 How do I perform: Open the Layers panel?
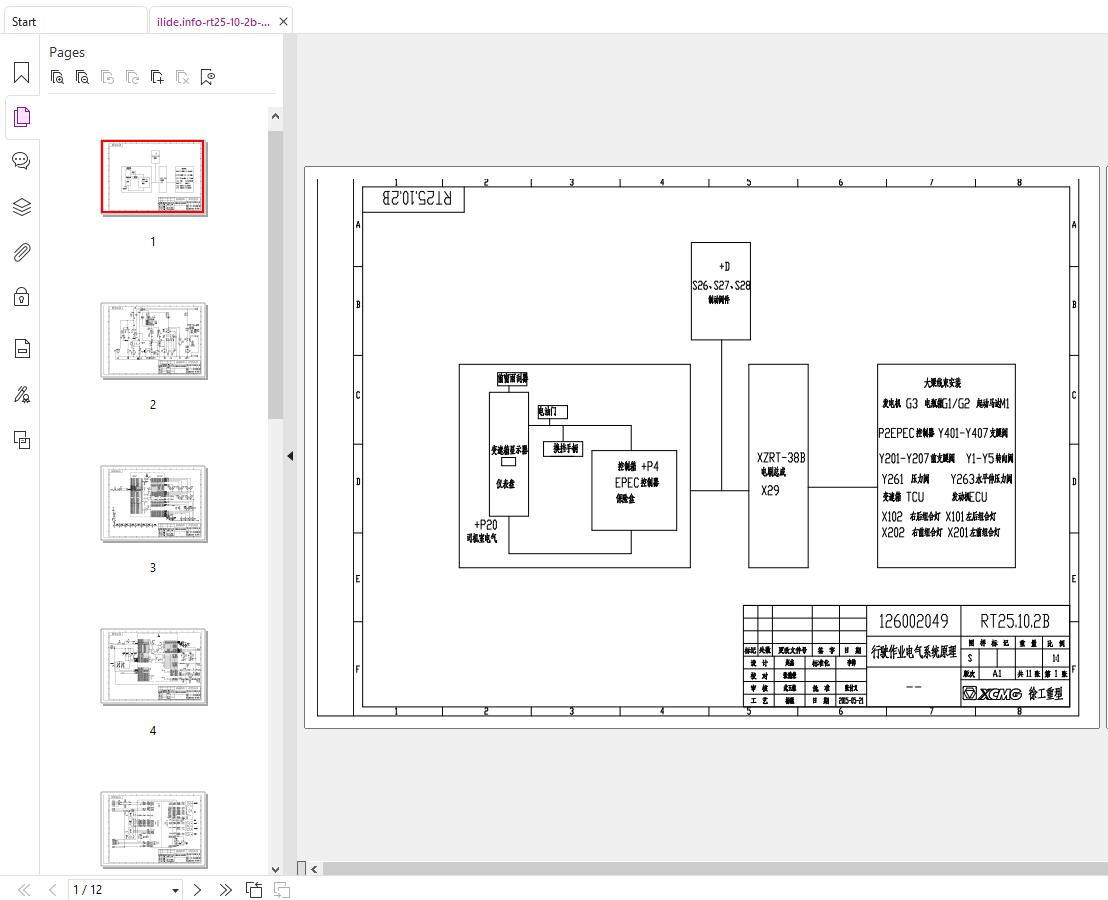tap(21, 207)
